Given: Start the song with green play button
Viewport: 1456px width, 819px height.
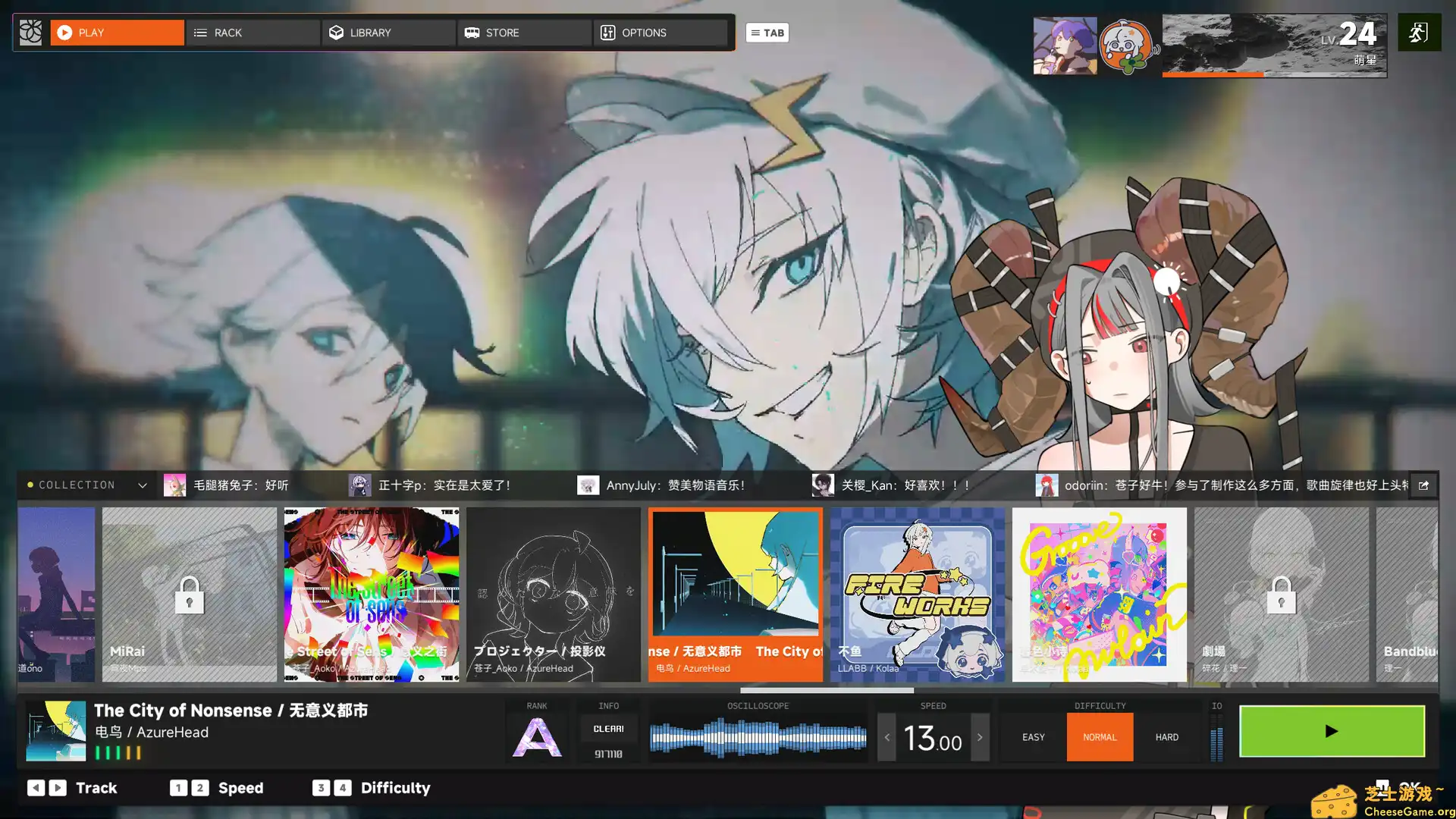Looking at the screenshot, I should (x=1332, y=732).
